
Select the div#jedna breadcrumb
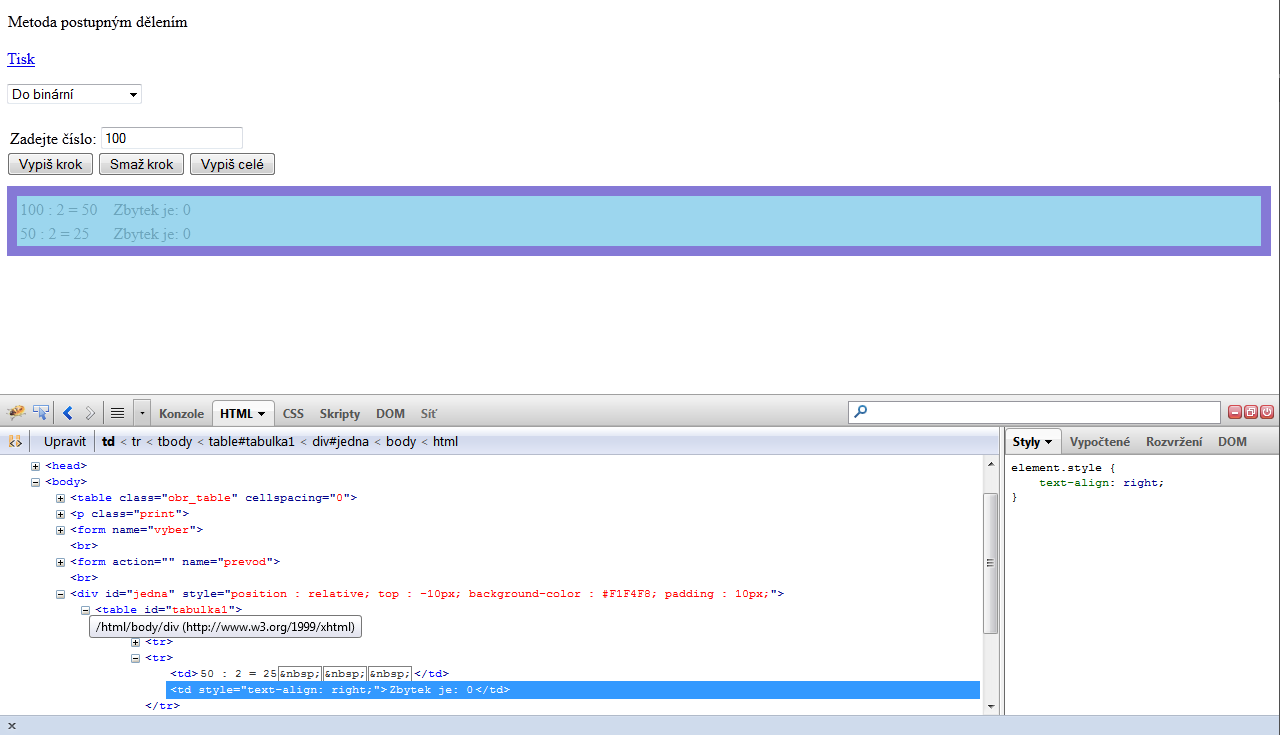pyautogui.click(x=339, y=441)
